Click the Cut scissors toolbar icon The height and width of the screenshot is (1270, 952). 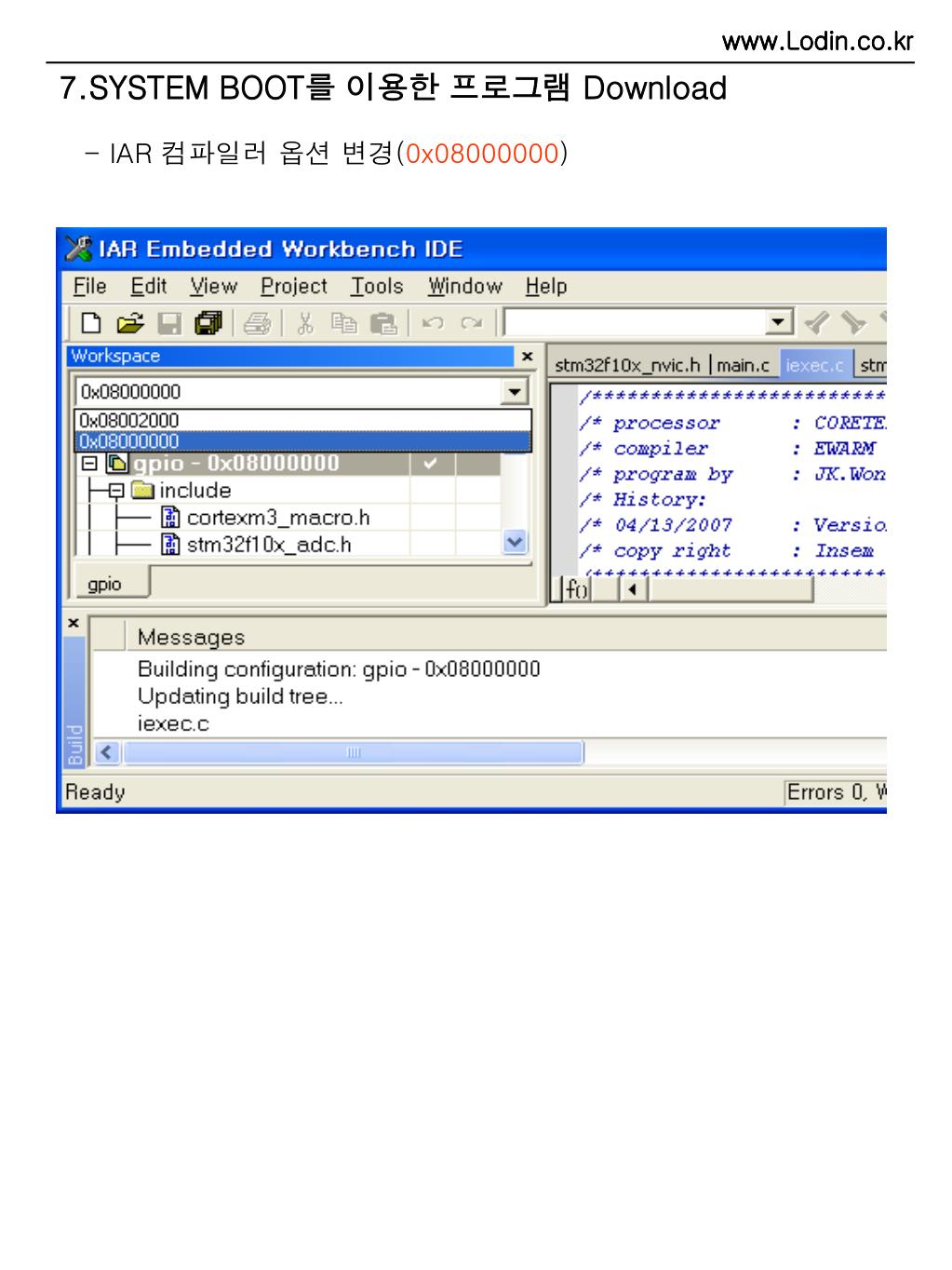(x=305, y=323)
